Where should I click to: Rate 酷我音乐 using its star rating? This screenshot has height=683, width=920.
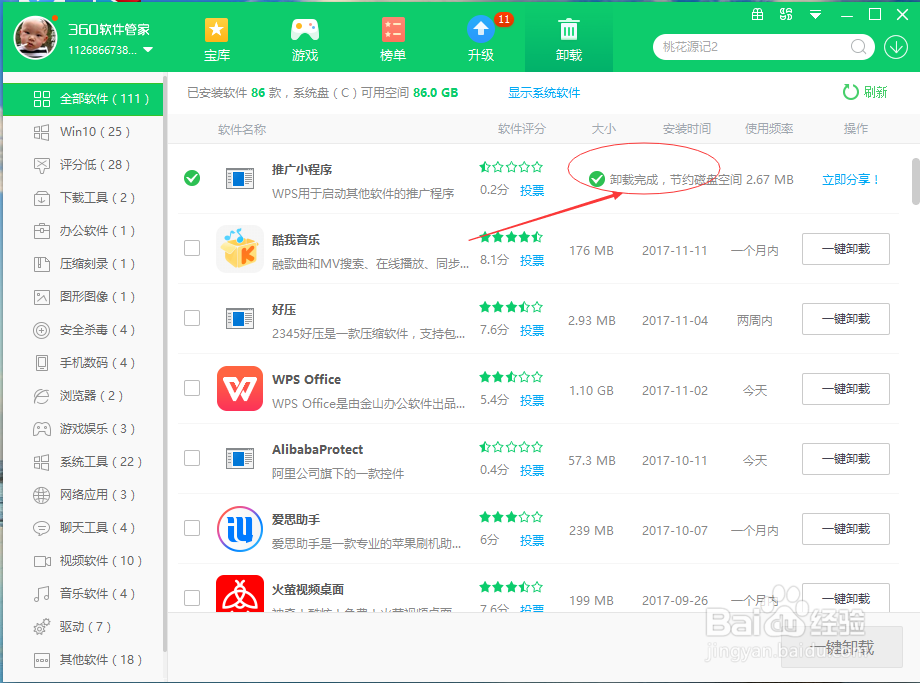[511, 237]
